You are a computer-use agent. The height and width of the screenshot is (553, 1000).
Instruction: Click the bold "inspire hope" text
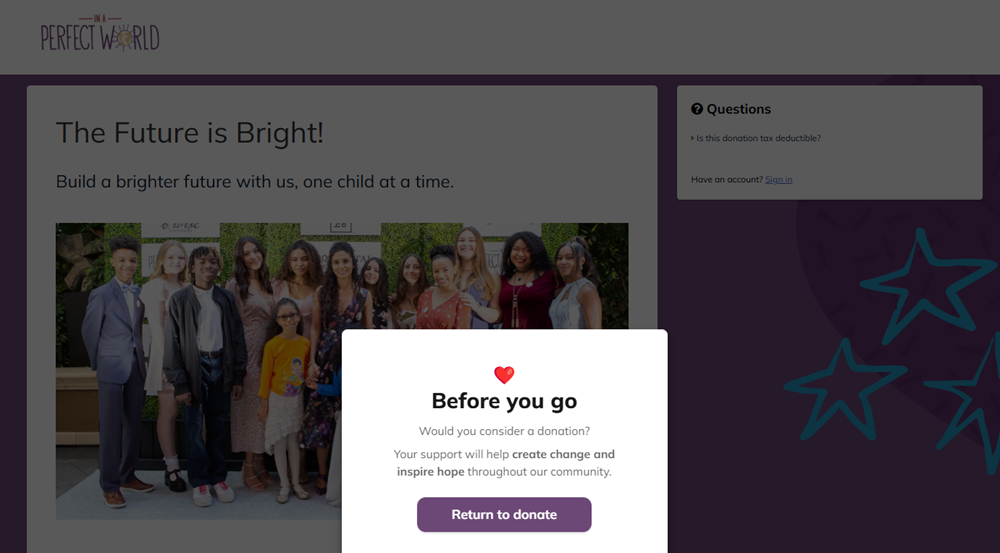click(430, 471)
